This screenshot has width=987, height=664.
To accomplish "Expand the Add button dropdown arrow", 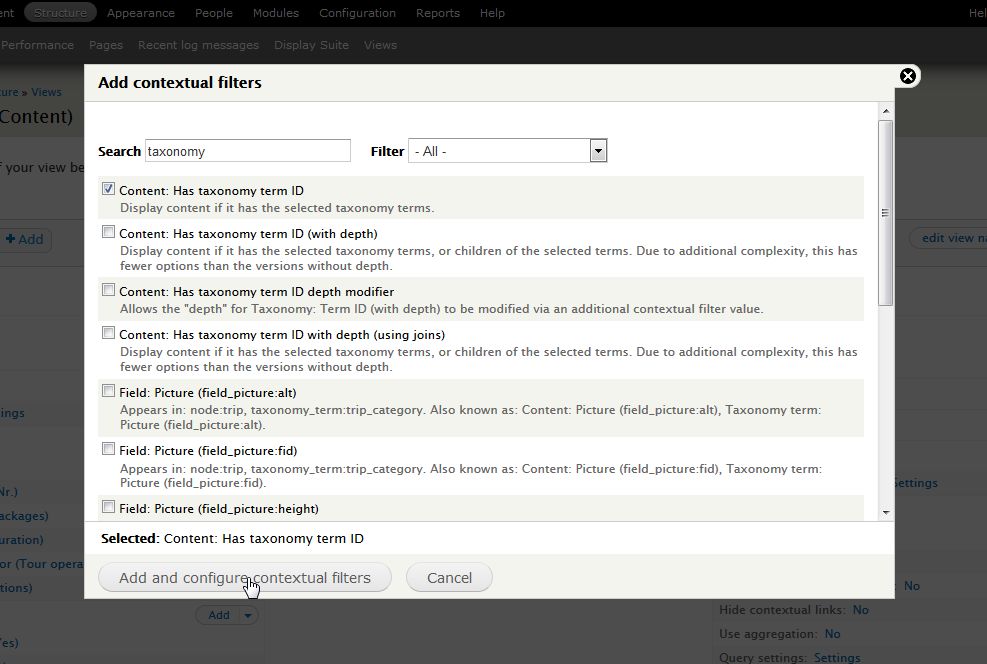I will tap(248, 615).
